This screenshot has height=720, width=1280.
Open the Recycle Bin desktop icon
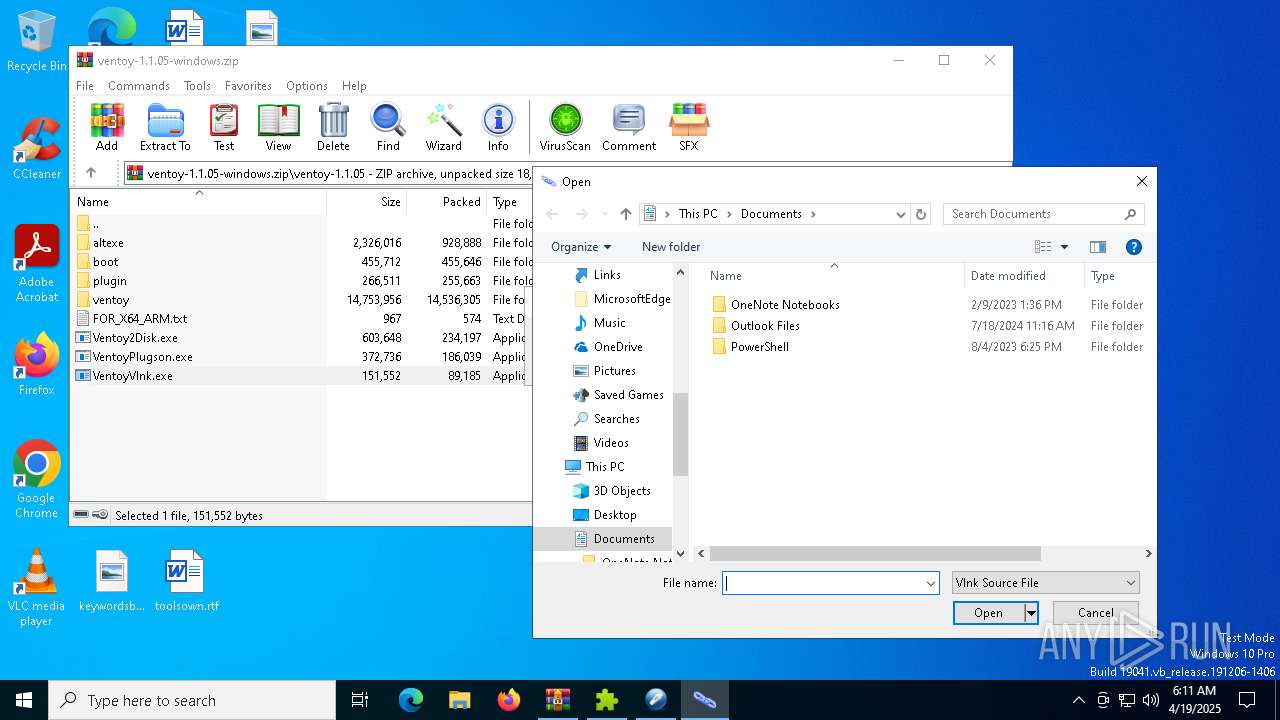(x=37, y=42)
